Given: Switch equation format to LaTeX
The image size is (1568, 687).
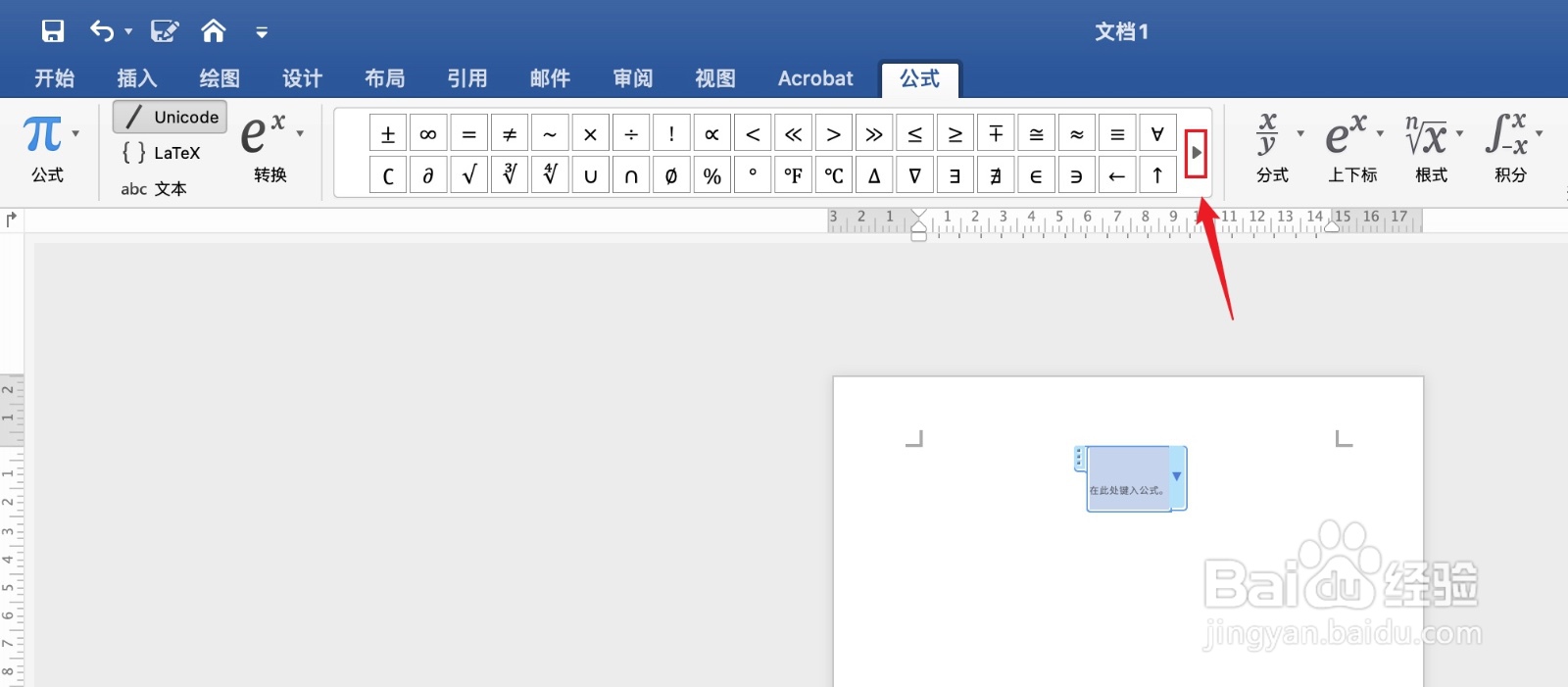Looking at the screenshot, I should pos(162,153).
